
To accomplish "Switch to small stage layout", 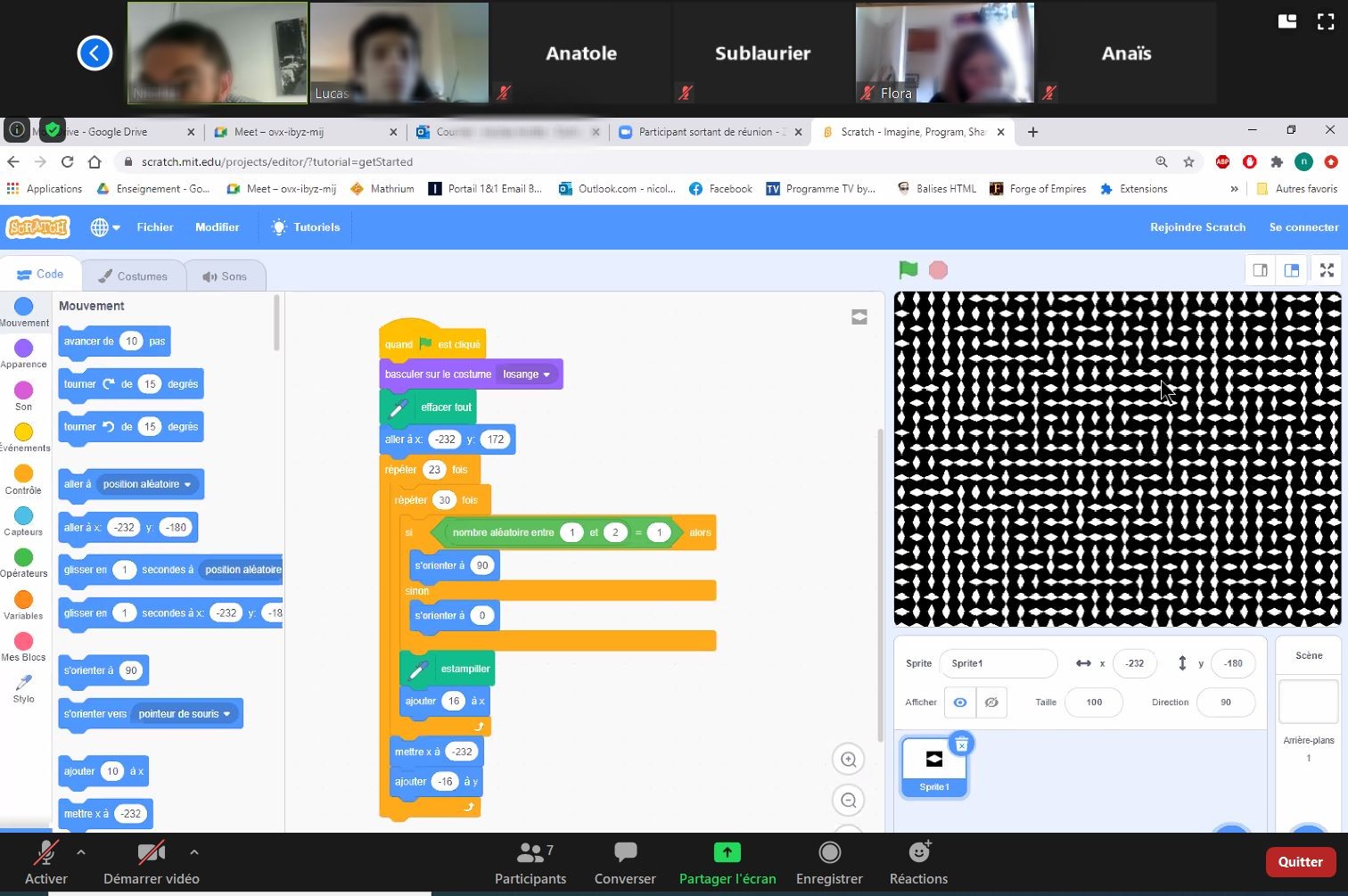I will point(1260,270).
